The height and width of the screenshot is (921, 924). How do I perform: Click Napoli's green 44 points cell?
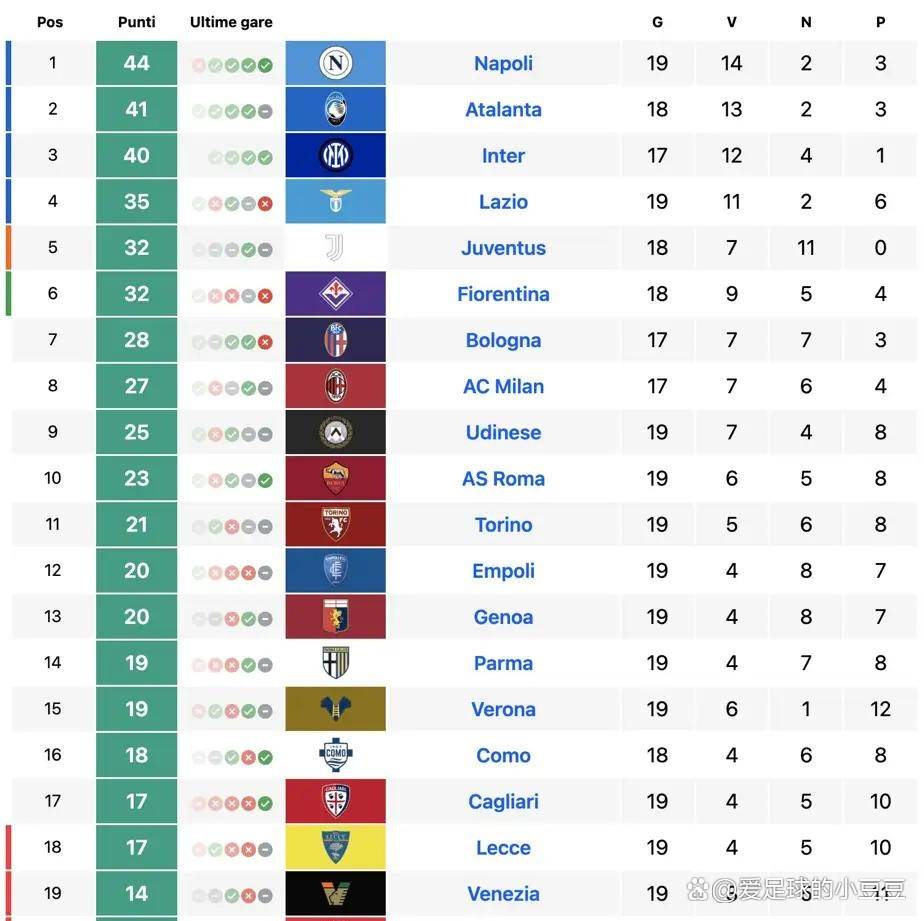(x=137, y=63)
